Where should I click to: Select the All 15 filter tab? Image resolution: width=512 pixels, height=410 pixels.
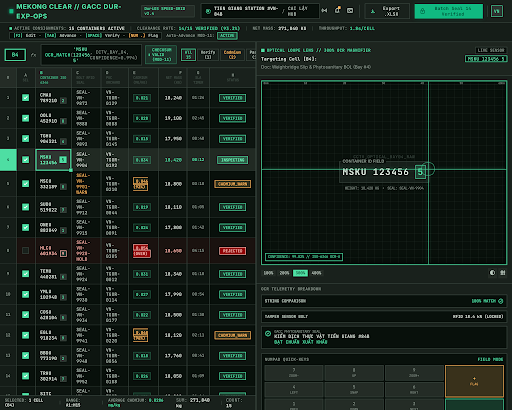[x=188, y=55]
